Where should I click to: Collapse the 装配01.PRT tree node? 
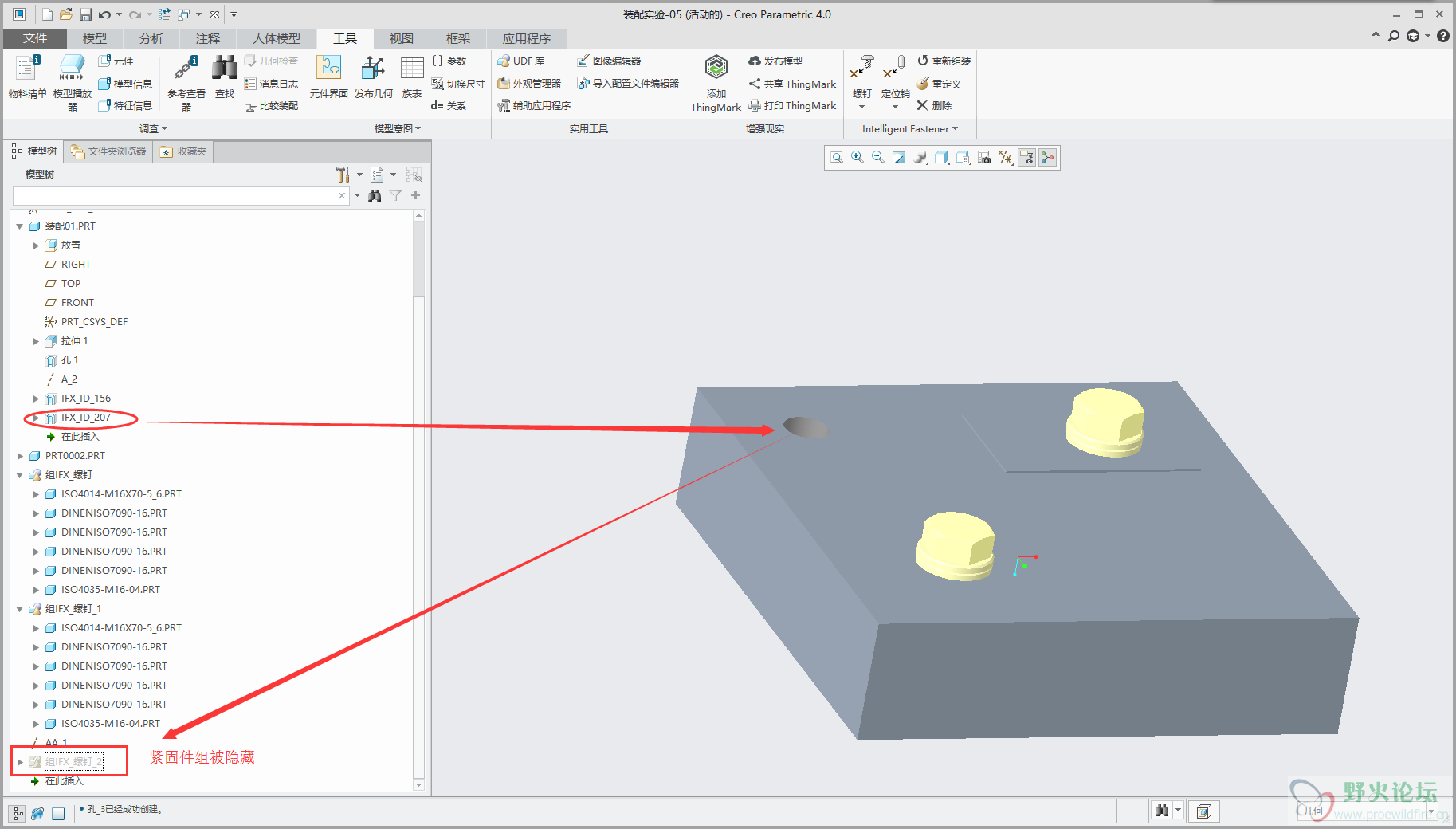[x=20, y=226]
